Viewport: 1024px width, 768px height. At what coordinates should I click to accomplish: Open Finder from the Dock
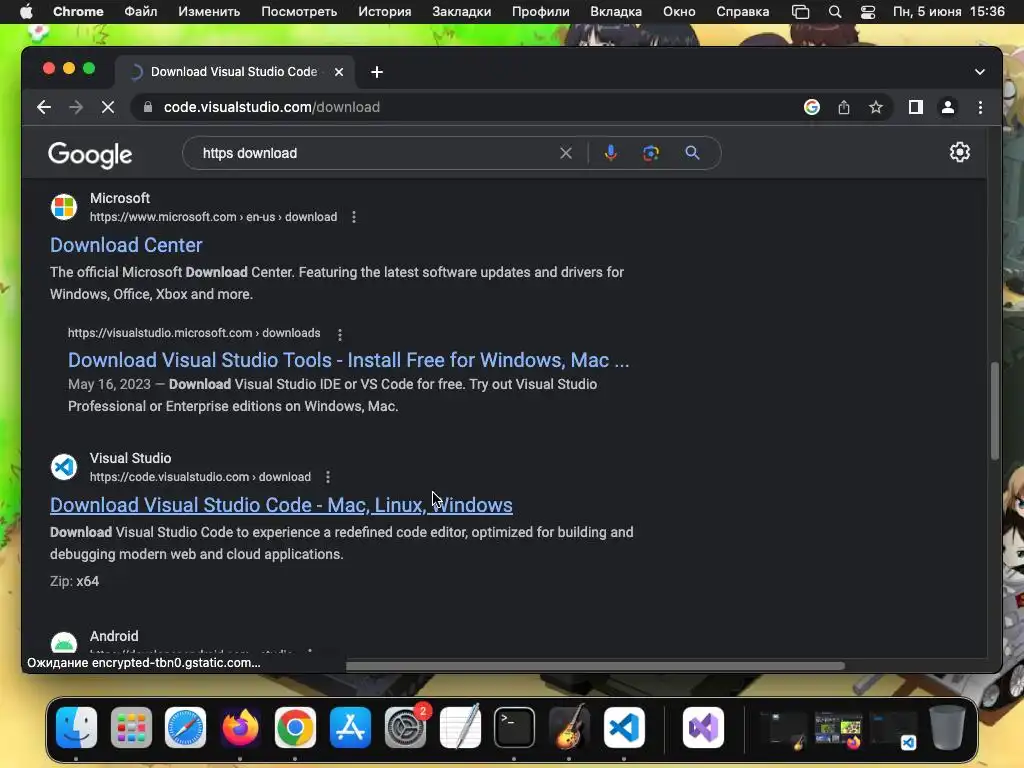tap(76, 727)
